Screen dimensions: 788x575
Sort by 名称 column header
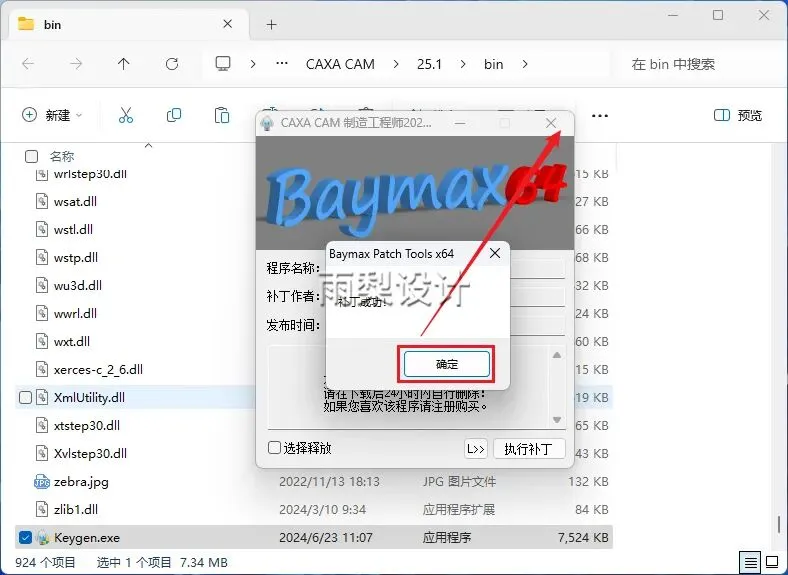coord(62,156)
